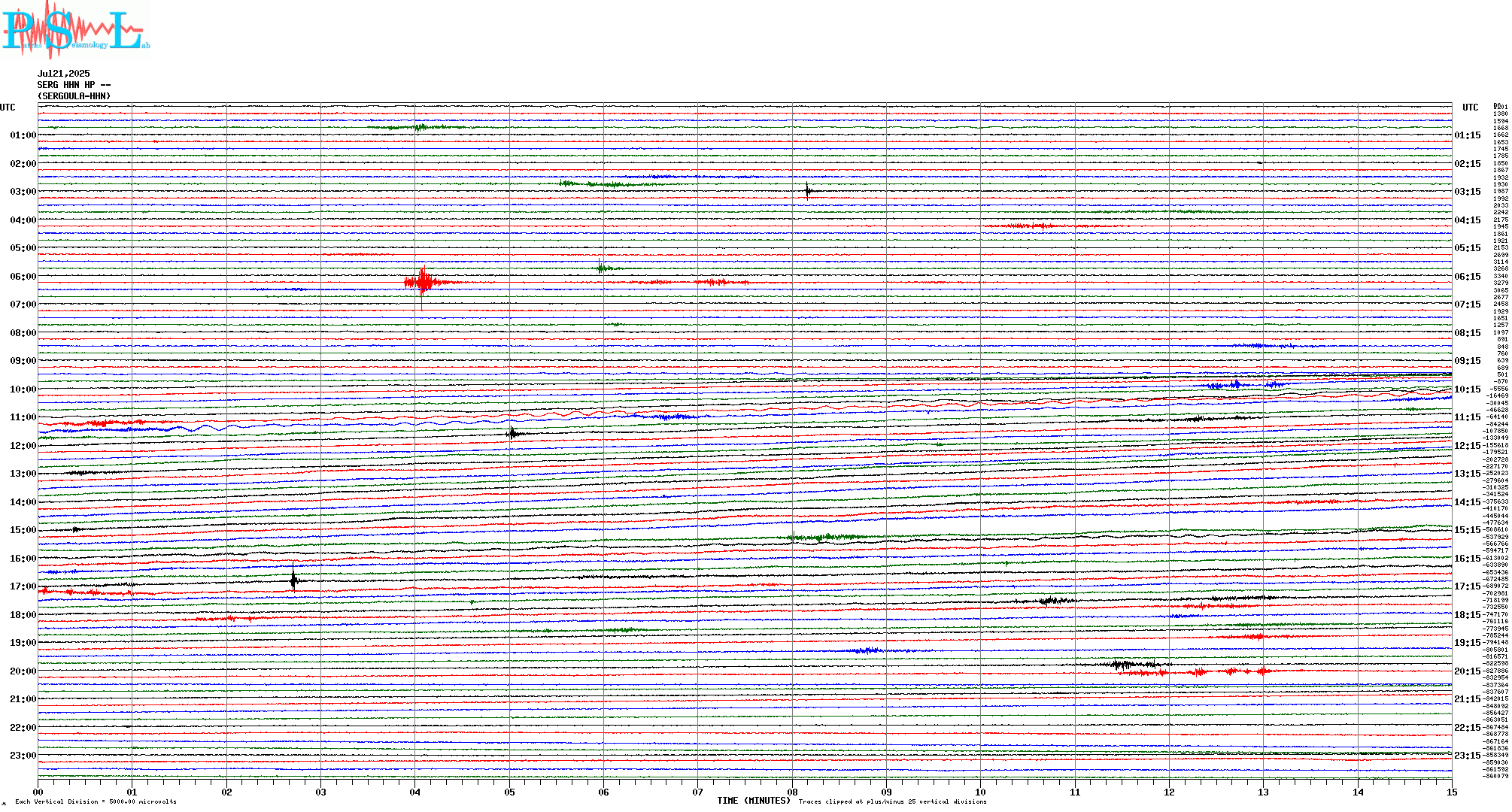Image resolution: width=1512 pixels, height=812 pixels.
Task: Click the tall black spike just before 17:00
Action: 293,579
